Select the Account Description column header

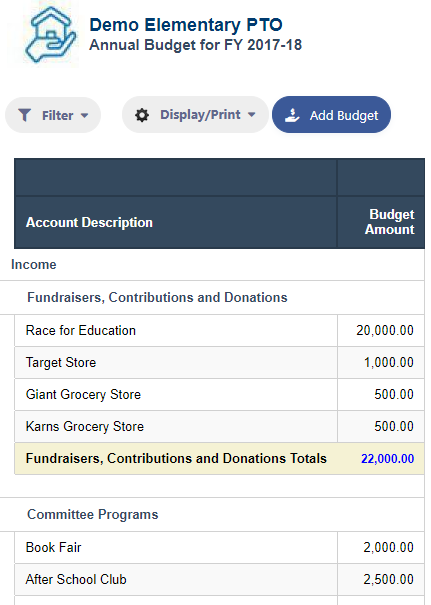[175, 222]
